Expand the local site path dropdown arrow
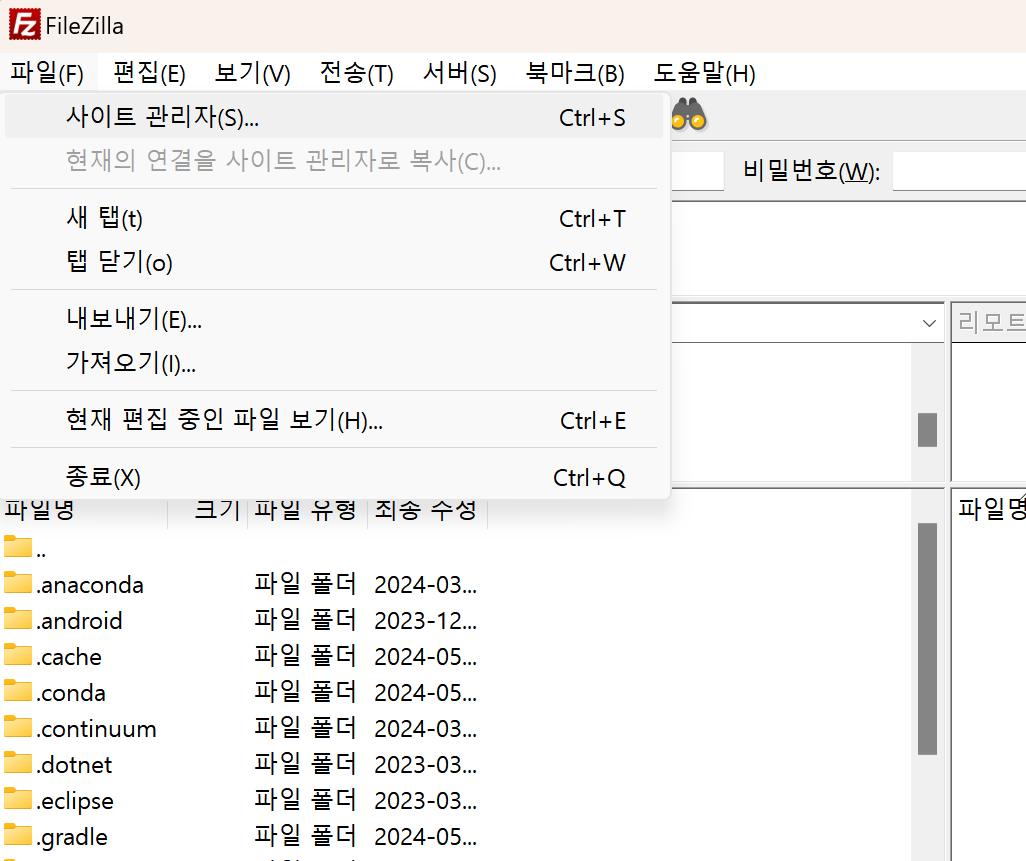The image size is (1026, 861). coord(929,323)
